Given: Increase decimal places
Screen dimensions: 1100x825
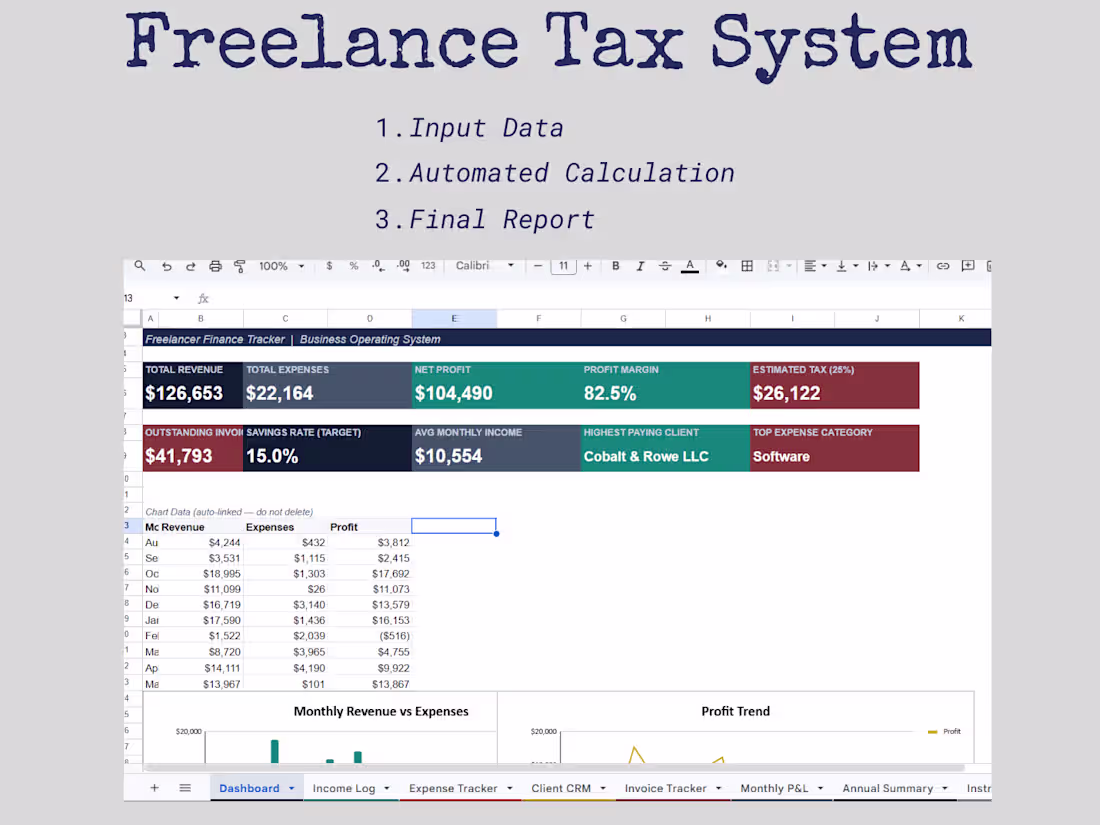Looking at the screenshot, I should coord(403,266).
